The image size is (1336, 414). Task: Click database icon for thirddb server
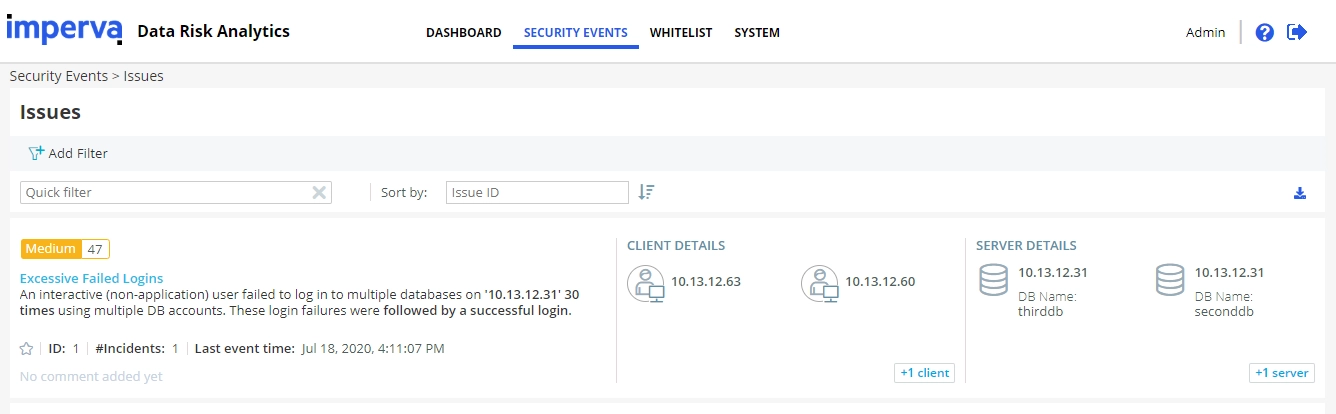(x=993, y=280)
